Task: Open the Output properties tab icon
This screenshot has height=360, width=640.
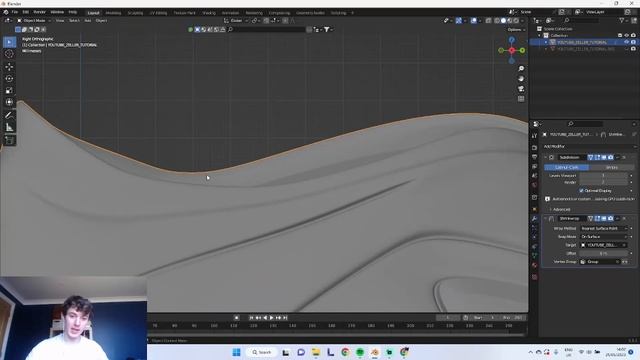Action: click(x=535, y=157)
